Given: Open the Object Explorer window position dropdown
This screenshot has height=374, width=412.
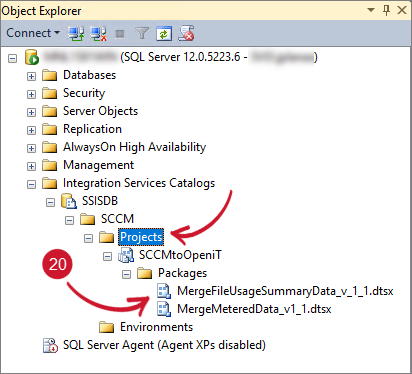Looking at the screenshot, I should pyautogui.click(x=371, y=10).
